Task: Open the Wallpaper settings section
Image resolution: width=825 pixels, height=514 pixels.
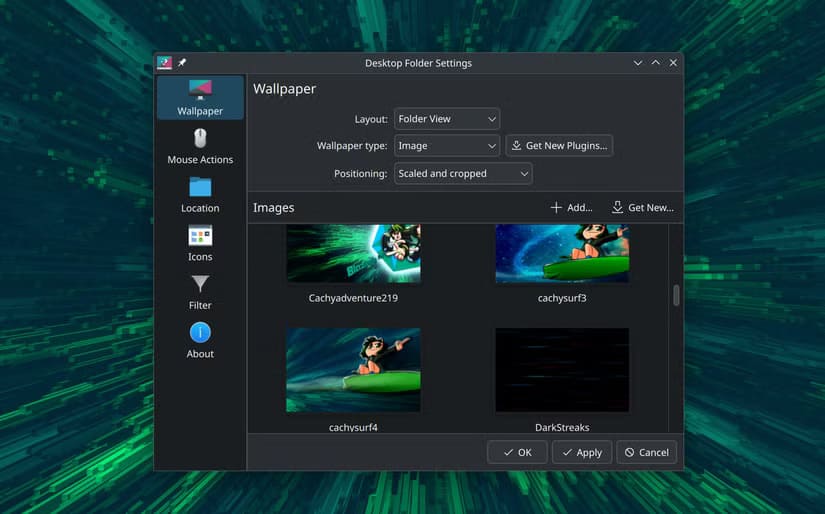Action: tap(200, 98)
